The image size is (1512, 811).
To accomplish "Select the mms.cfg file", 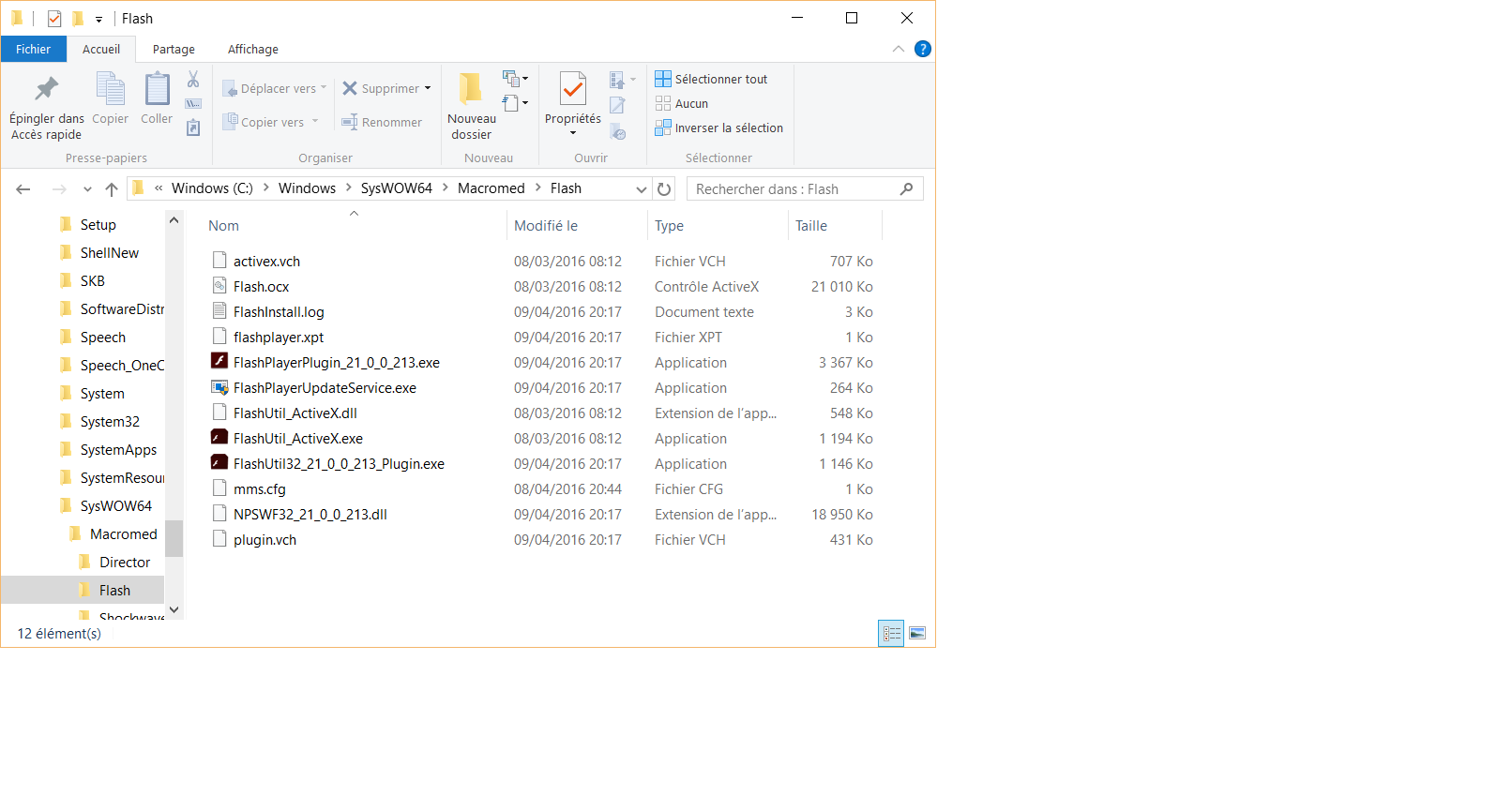I will click(x=260, y=489).
